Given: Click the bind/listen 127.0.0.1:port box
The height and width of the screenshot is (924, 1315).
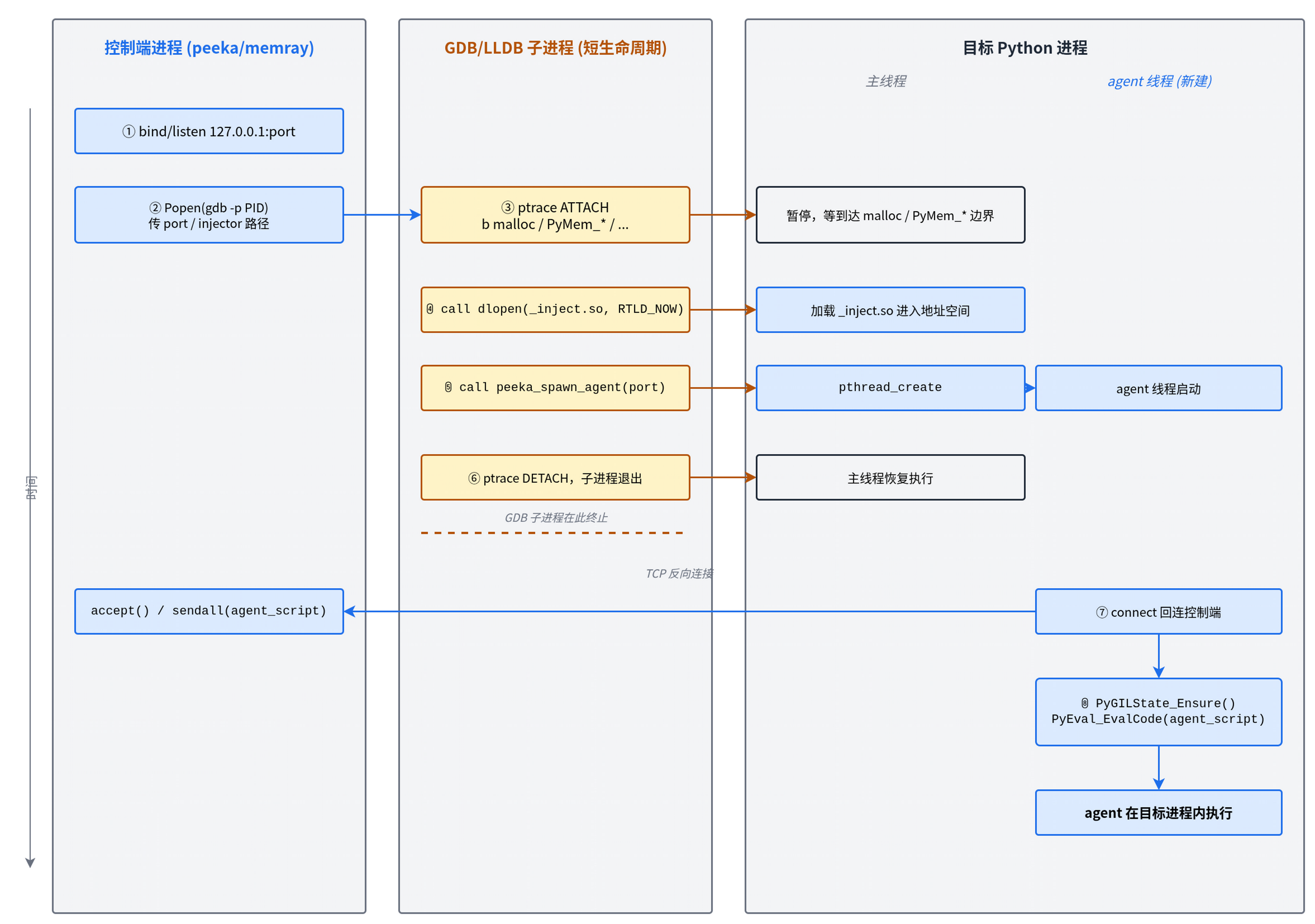Looking at the screenshot, I should 209,131.
